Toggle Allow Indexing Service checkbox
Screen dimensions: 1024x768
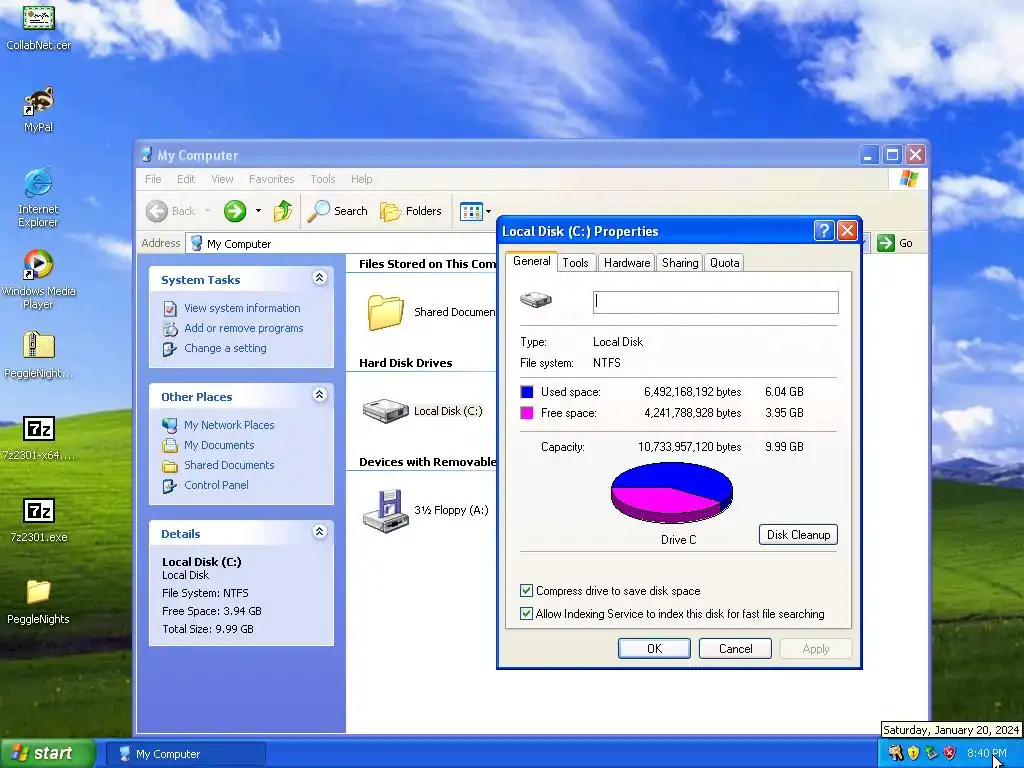[x=526, y=613]
